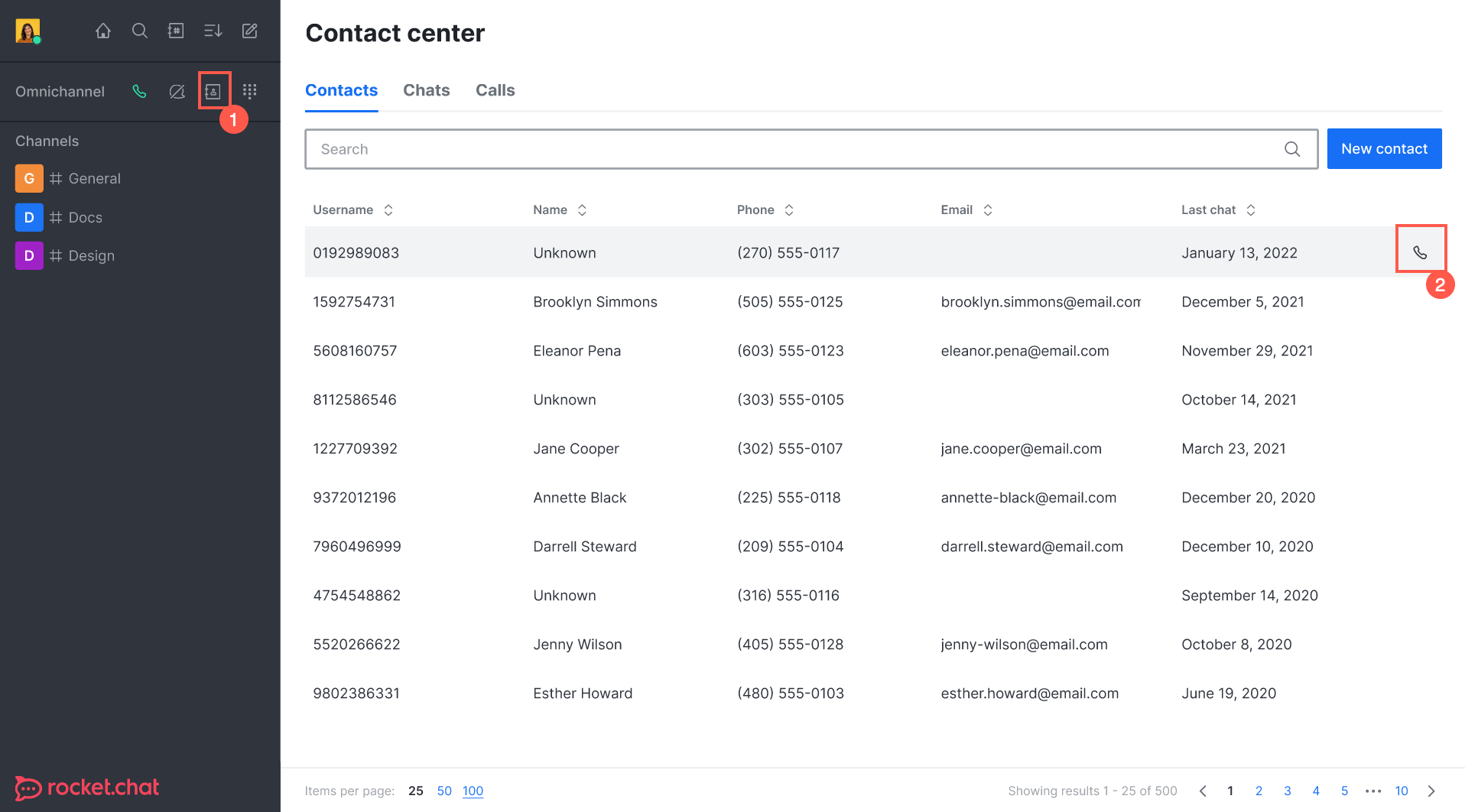Open the Contact center icon
Screen dimensions: 1465x812
coord(213,91)
